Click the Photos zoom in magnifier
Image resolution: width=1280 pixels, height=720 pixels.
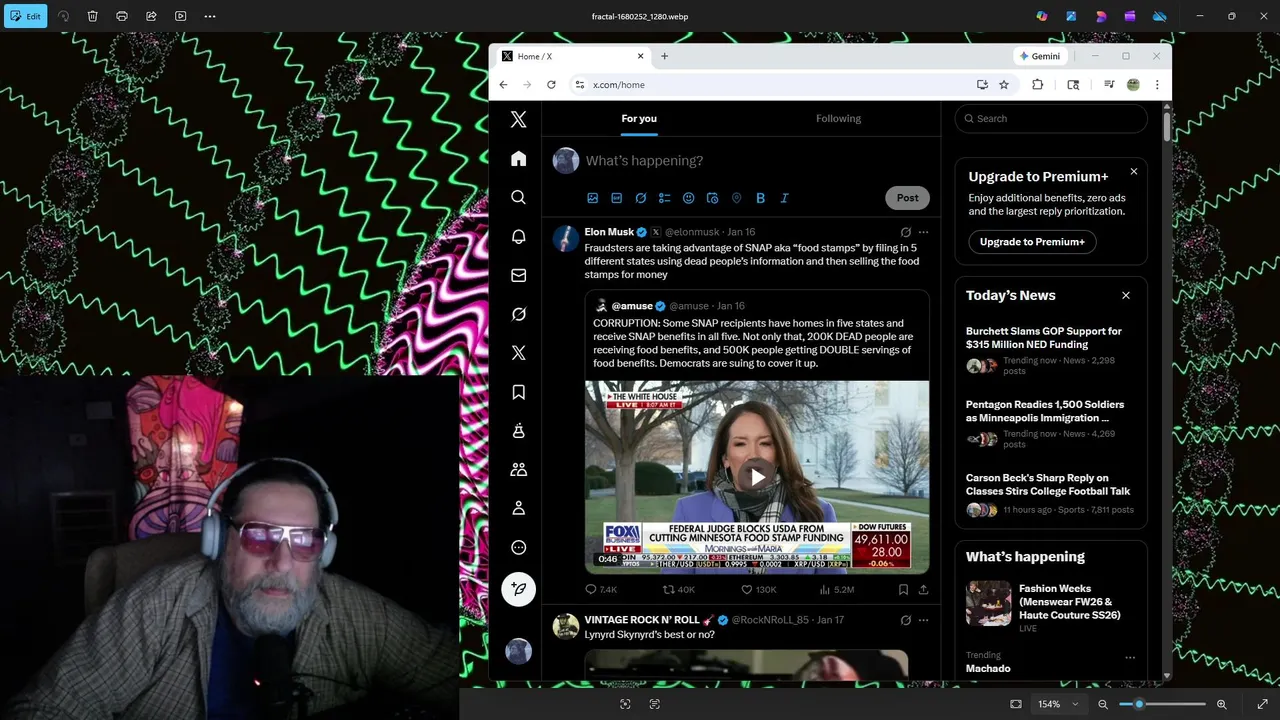click(x=1221, y=704)
